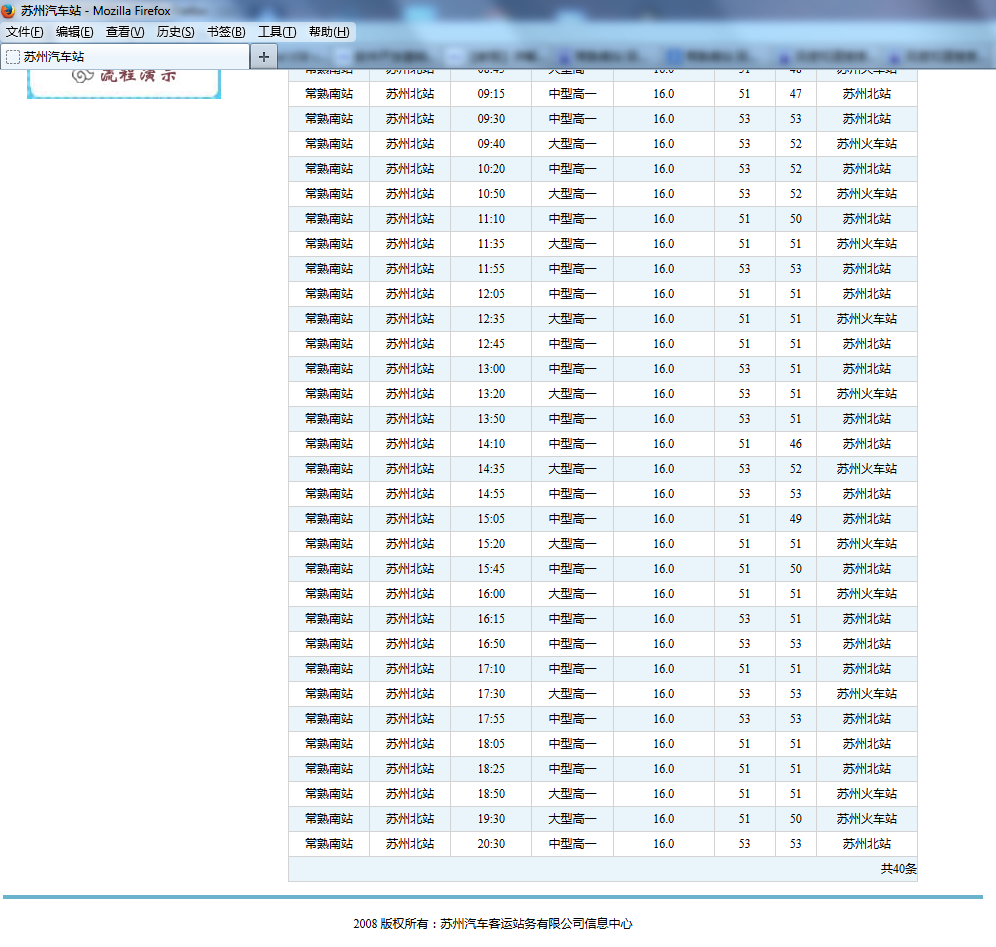The width and height of the screenshot is (996, 947).
Task: Click departure time 18:25
Action: pos(491,769)
